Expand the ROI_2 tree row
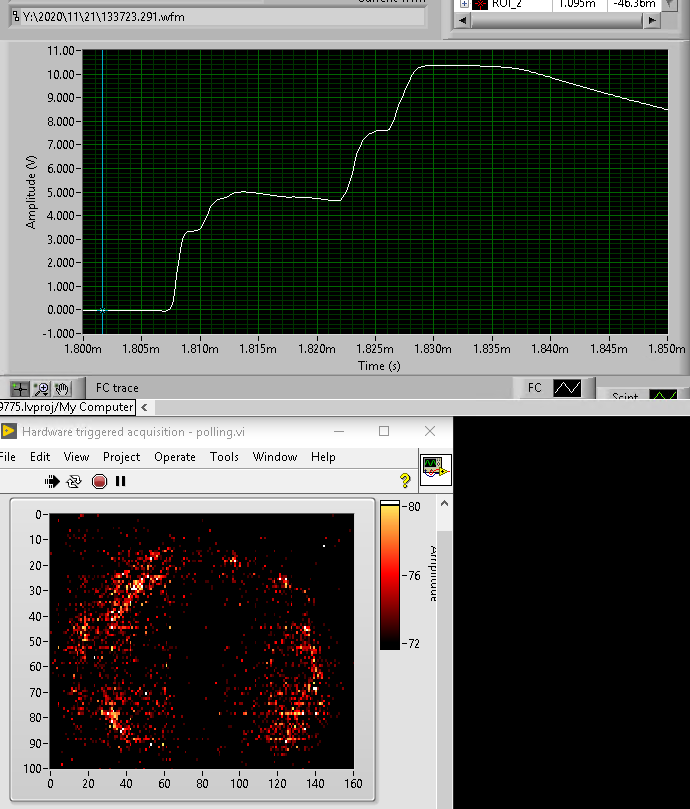This screenshot has width=690, height=809. click(464, 3)
